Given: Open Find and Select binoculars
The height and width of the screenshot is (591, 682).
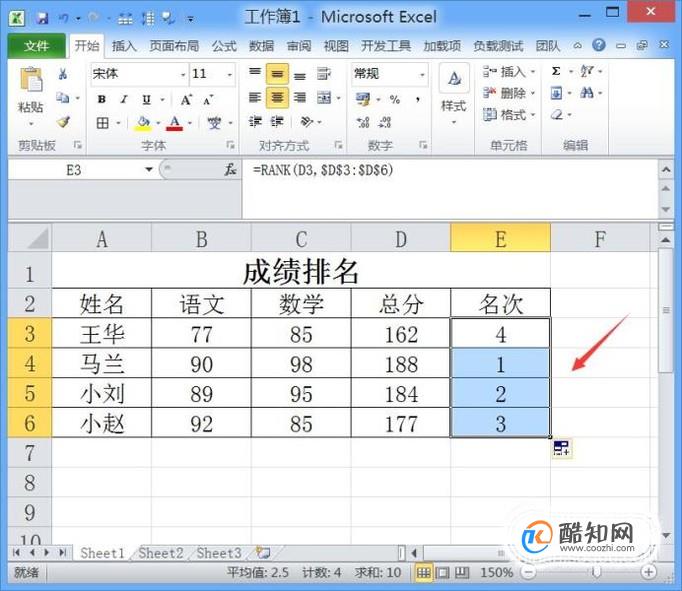Looking at the screenshot, I should click(587, 93).
